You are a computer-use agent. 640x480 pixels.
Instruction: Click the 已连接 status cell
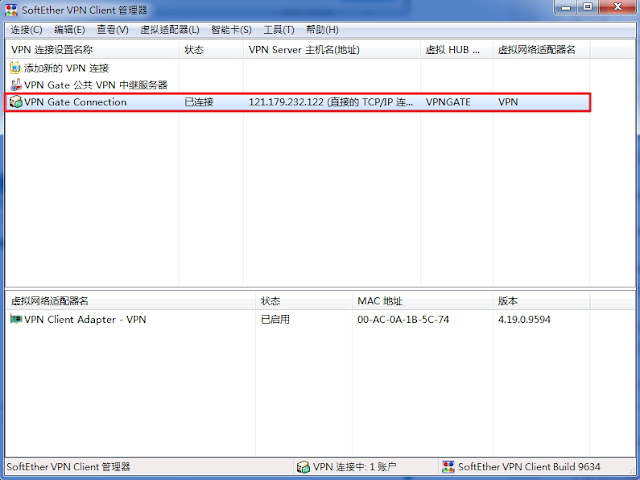199,102
